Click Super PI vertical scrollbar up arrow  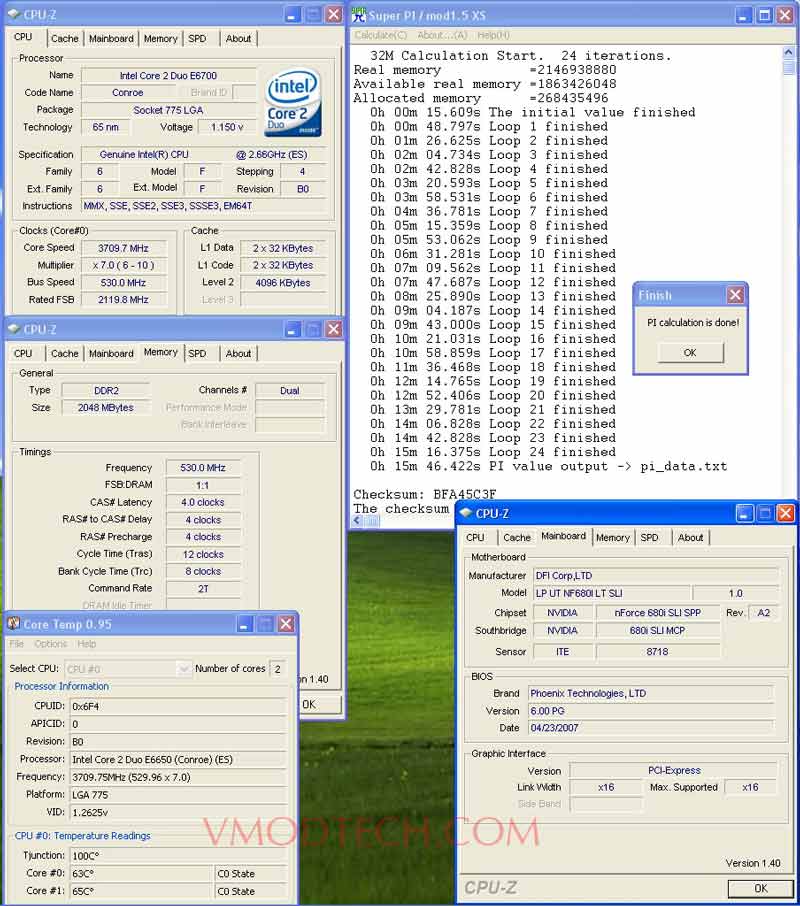(x=788, y=52)
